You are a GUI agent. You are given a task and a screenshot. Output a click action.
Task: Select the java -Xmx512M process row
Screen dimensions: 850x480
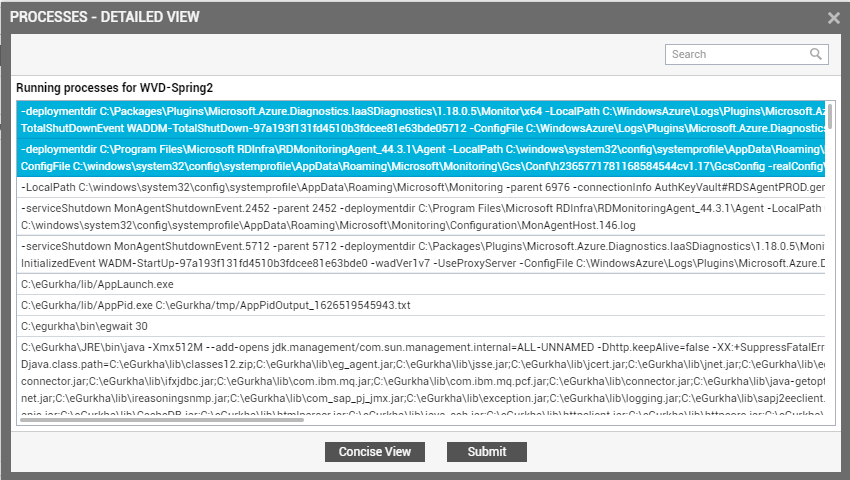point(421,377)
